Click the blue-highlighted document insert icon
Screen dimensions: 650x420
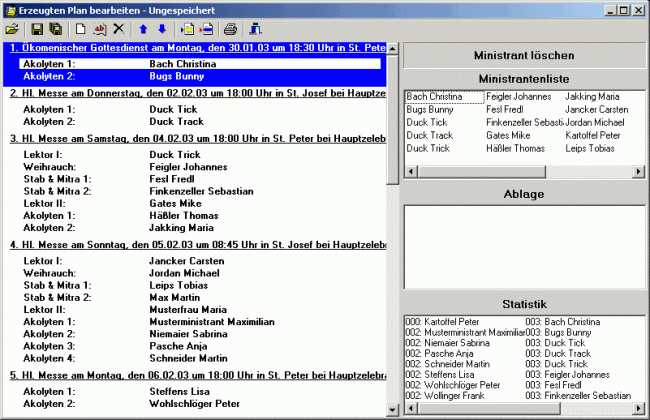[206, 29]
